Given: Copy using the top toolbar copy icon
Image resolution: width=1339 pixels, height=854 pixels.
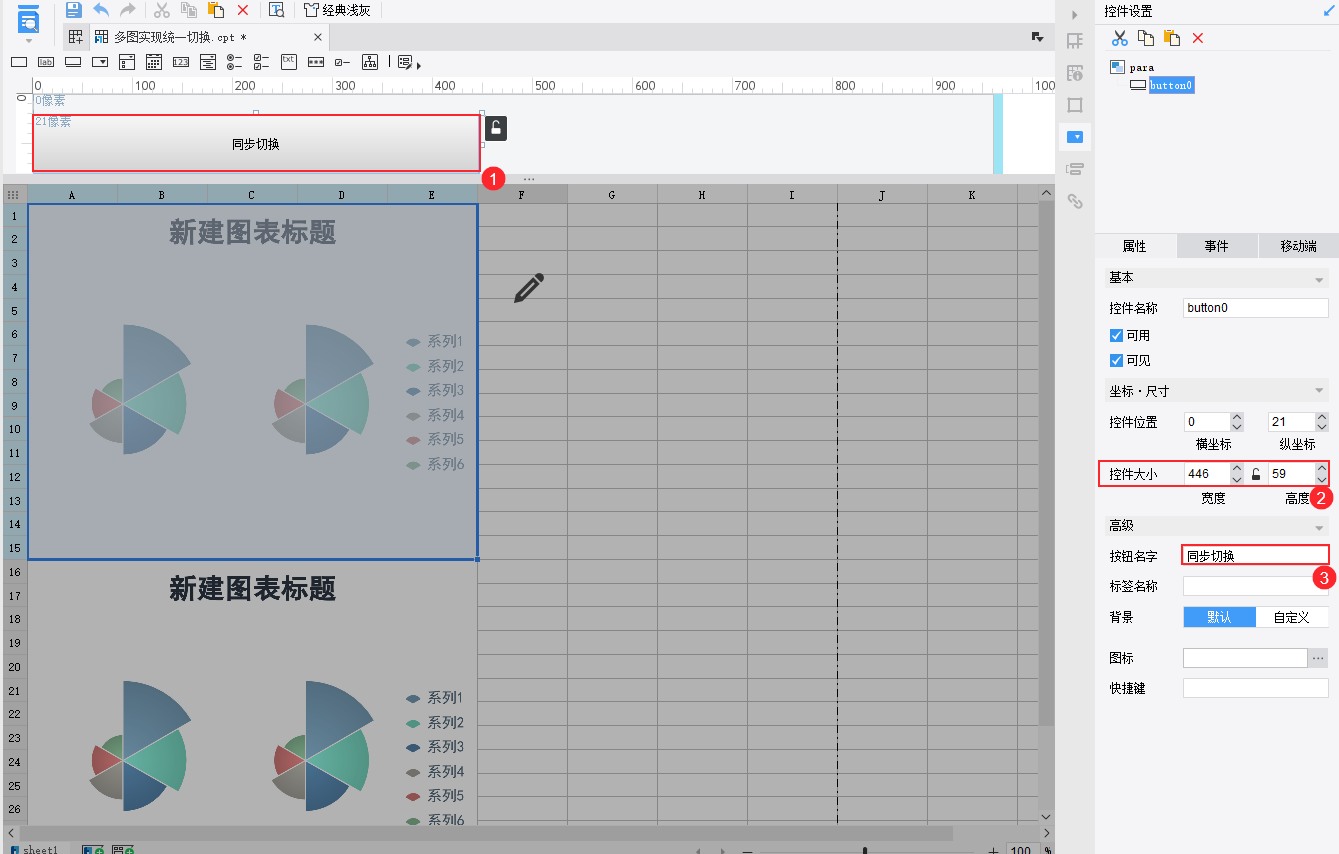Looking at the screenshot, I should (189, 10).
